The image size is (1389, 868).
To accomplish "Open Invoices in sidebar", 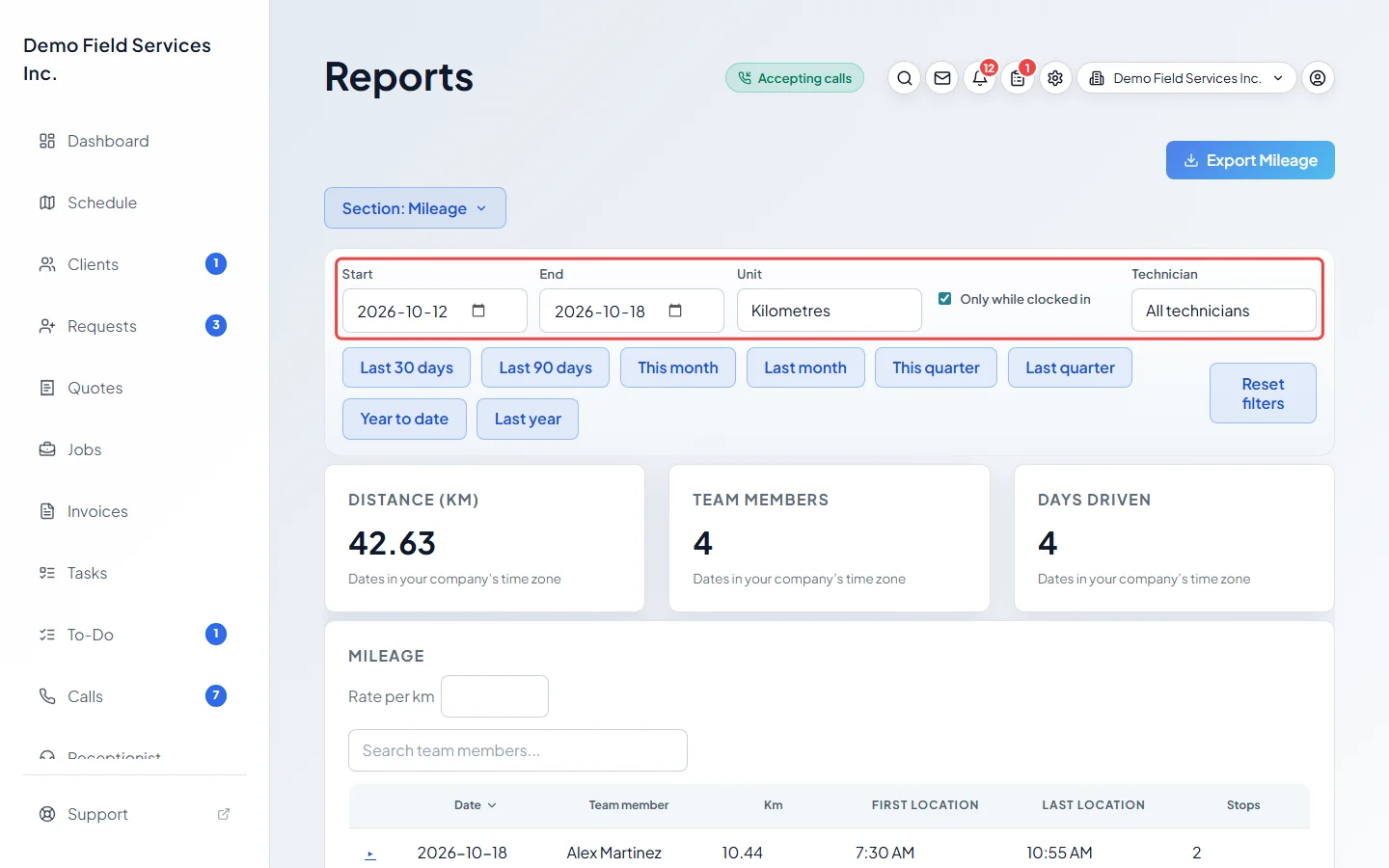I will [135, 511].
